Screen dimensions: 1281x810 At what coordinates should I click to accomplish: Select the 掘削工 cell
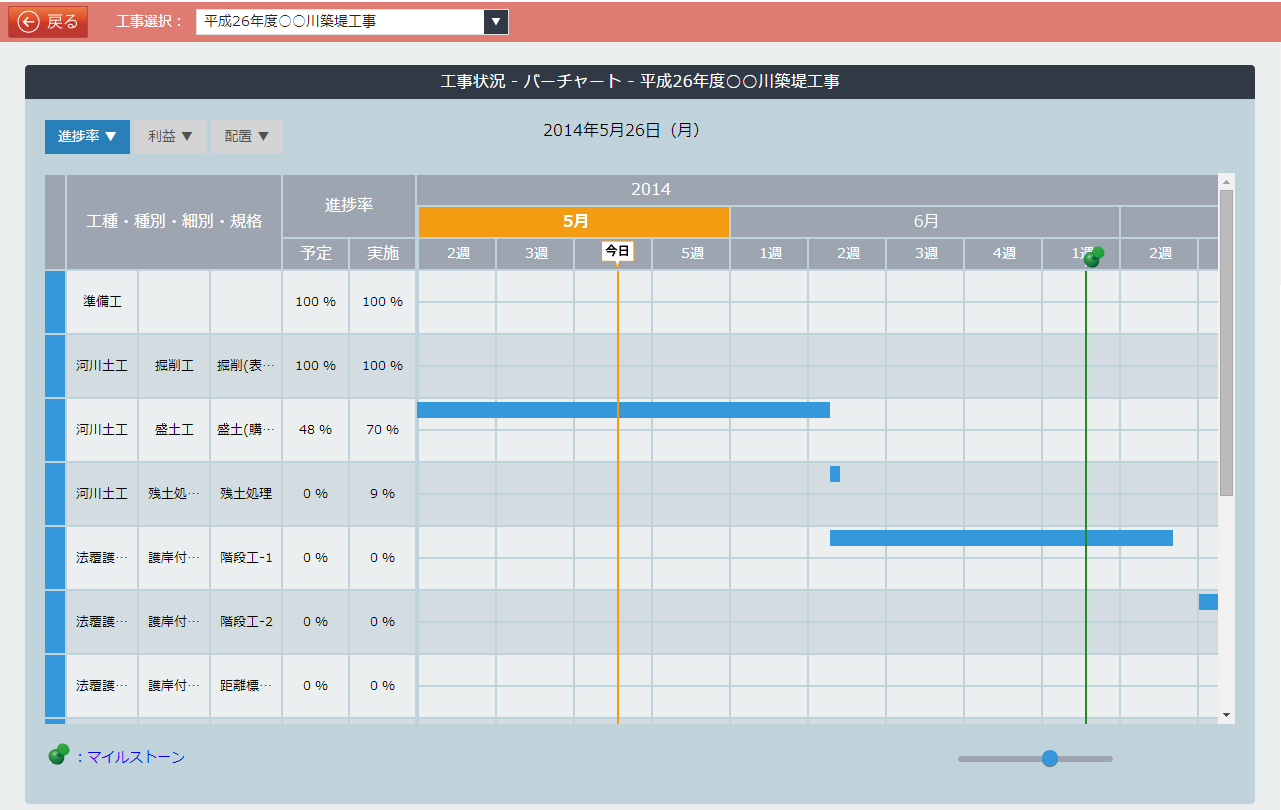[x=174, y=365]
